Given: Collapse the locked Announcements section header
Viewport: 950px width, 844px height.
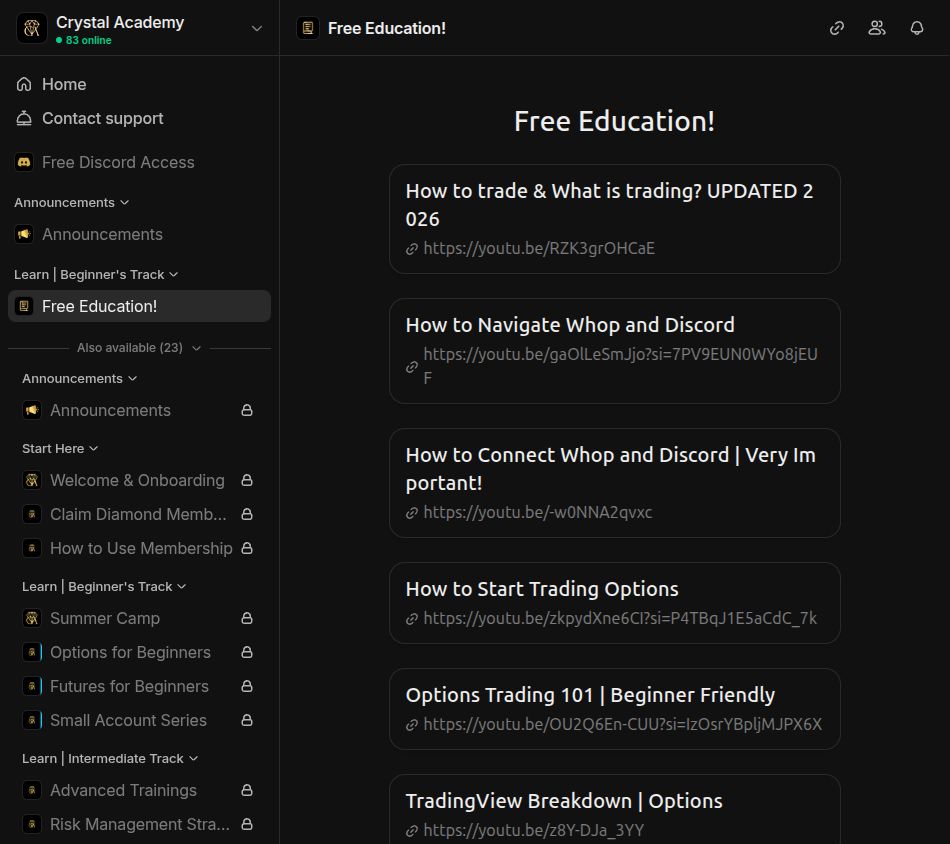Looking at the screenshot, I should 79,379.
